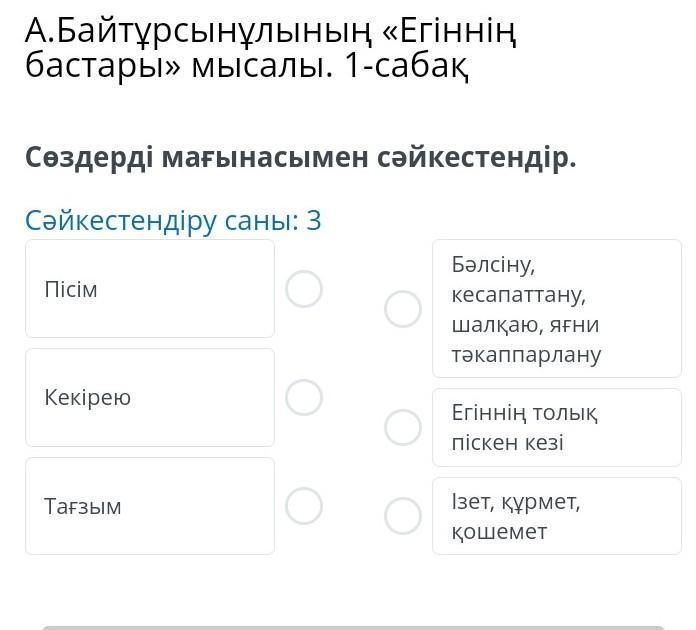Choose the Егіннің толық піскен кезі card
The width and height of the screenshot is (696, 630).
point(556,427)
